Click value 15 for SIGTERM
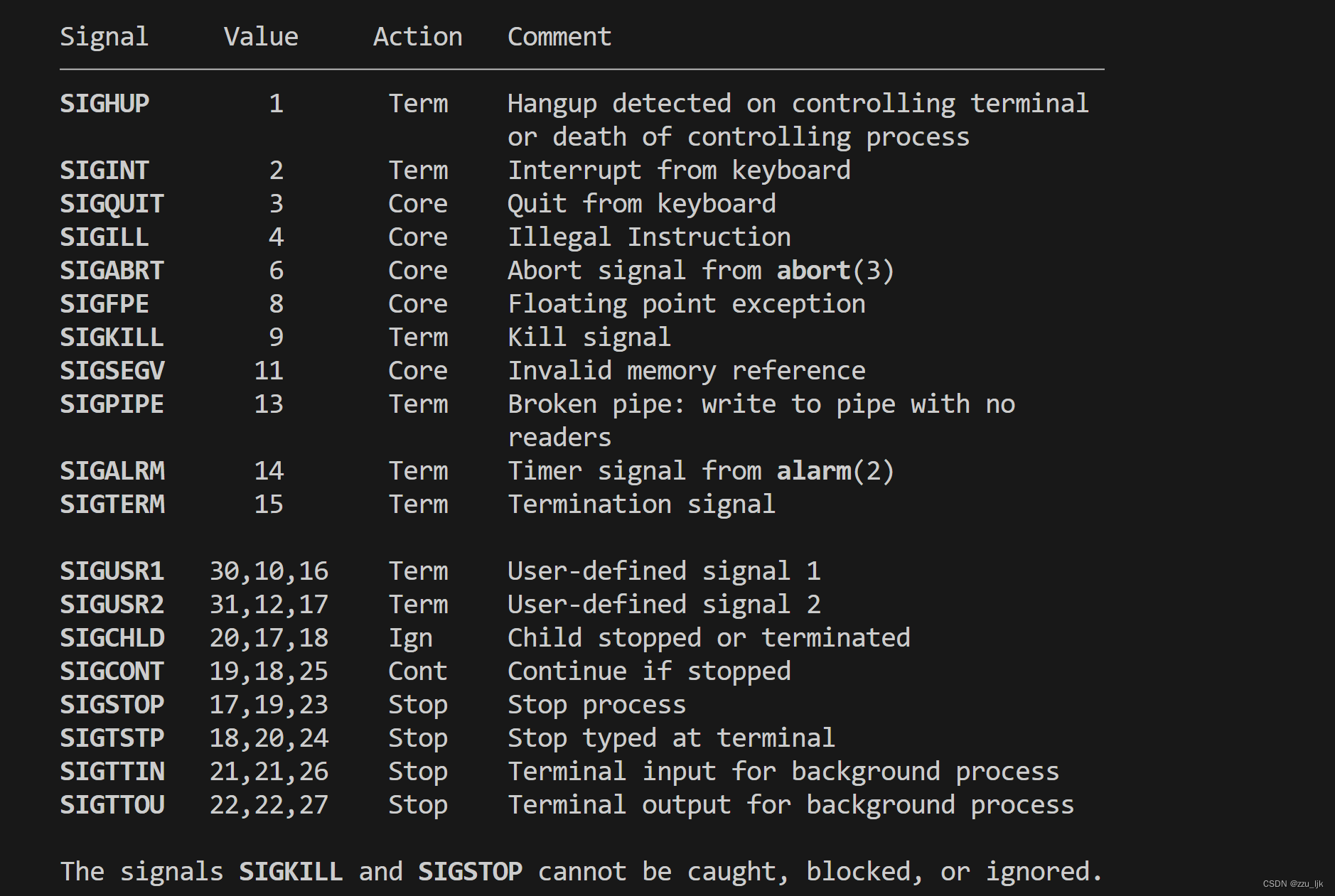The height and width of the screenshot is (896, 1335). tap(269, 504)
